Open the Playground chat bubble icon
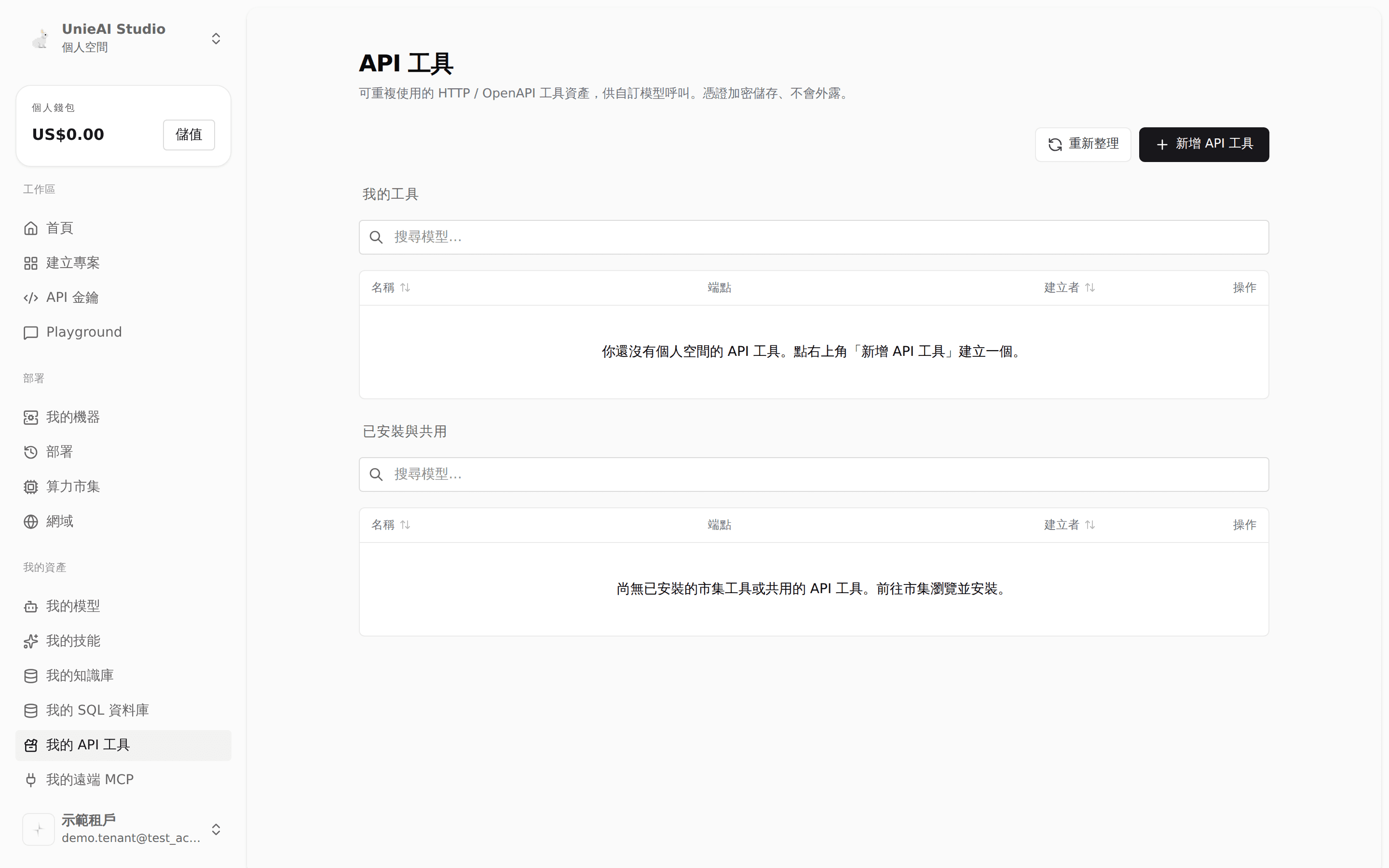This screenshot has height=868, width=1389. tap(31, 332)
